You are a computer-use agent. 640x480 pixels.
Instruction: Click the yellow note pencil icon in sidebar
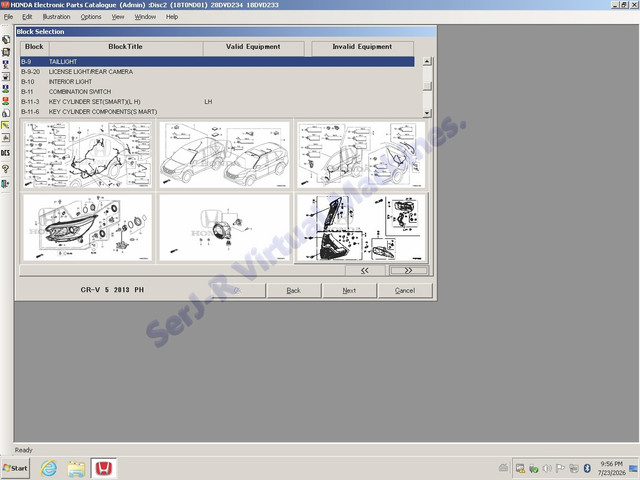pyautogui.click(x=6, y=125)
